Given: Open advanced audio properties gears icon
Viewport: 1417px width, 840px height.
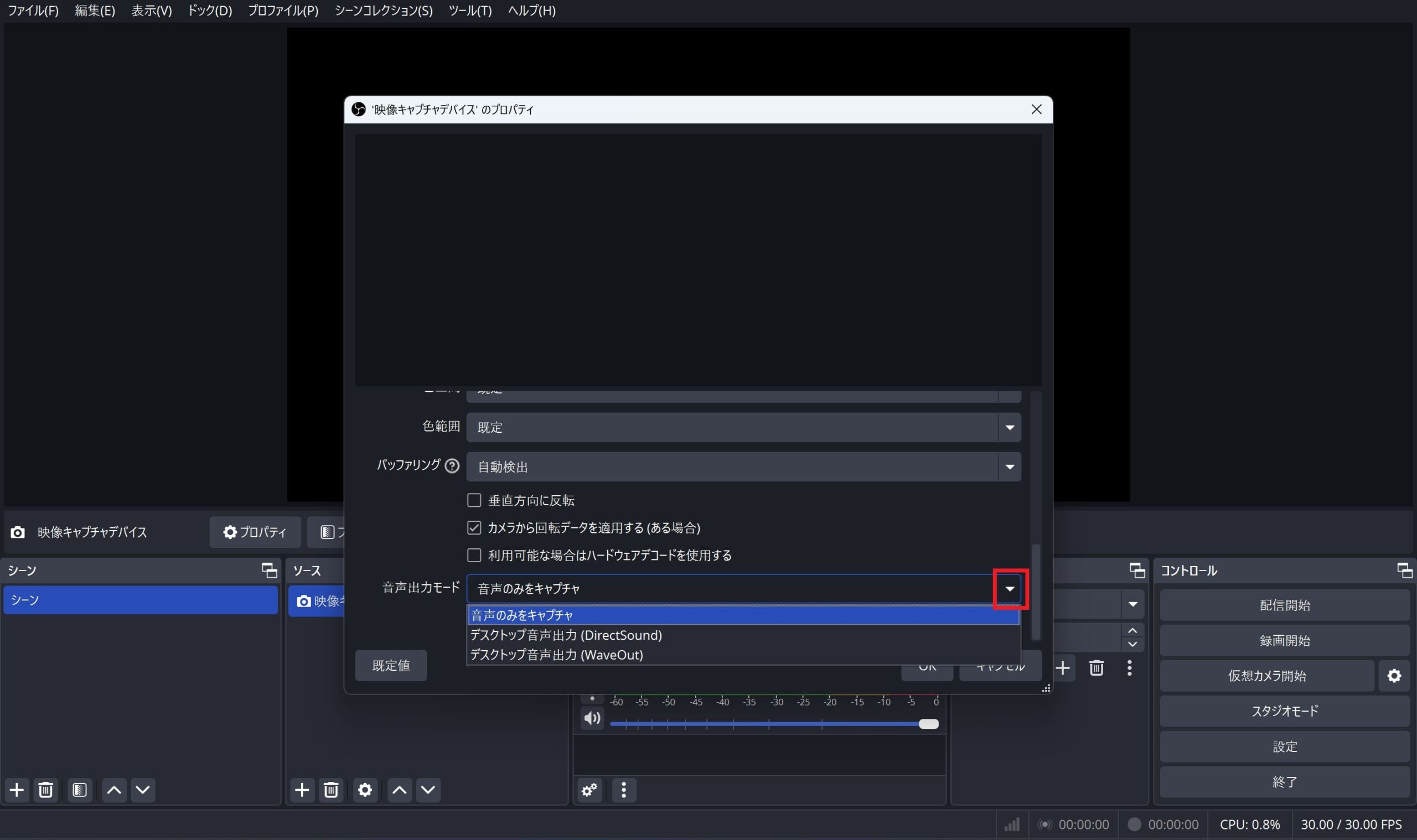Looking at the screenshot, I should (x=589, y=790).
